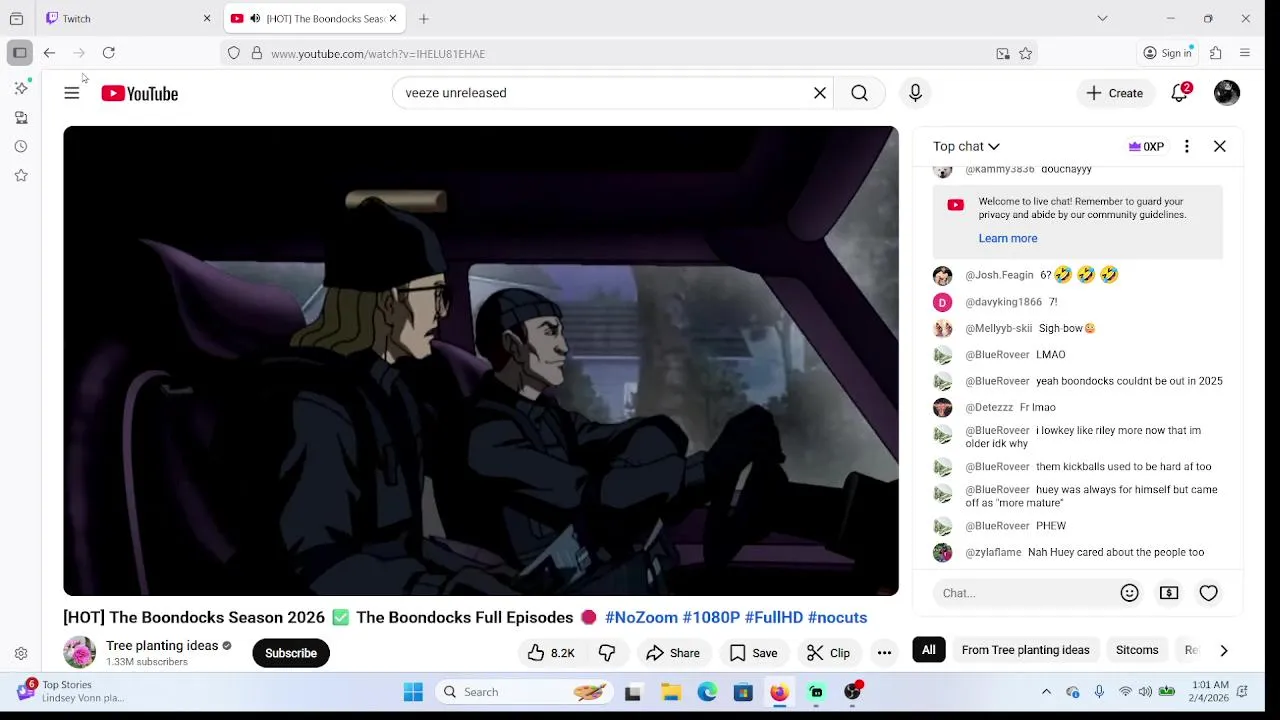
Task: Open the 0XP channel points badge
Action: point(1146,146)
